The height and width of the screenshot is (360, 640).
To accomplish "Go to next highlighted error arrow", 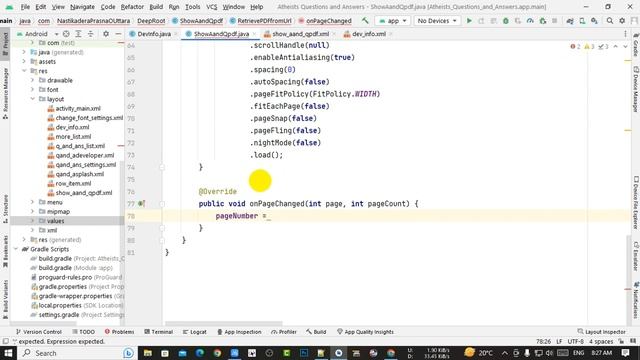I will [625, 47].
